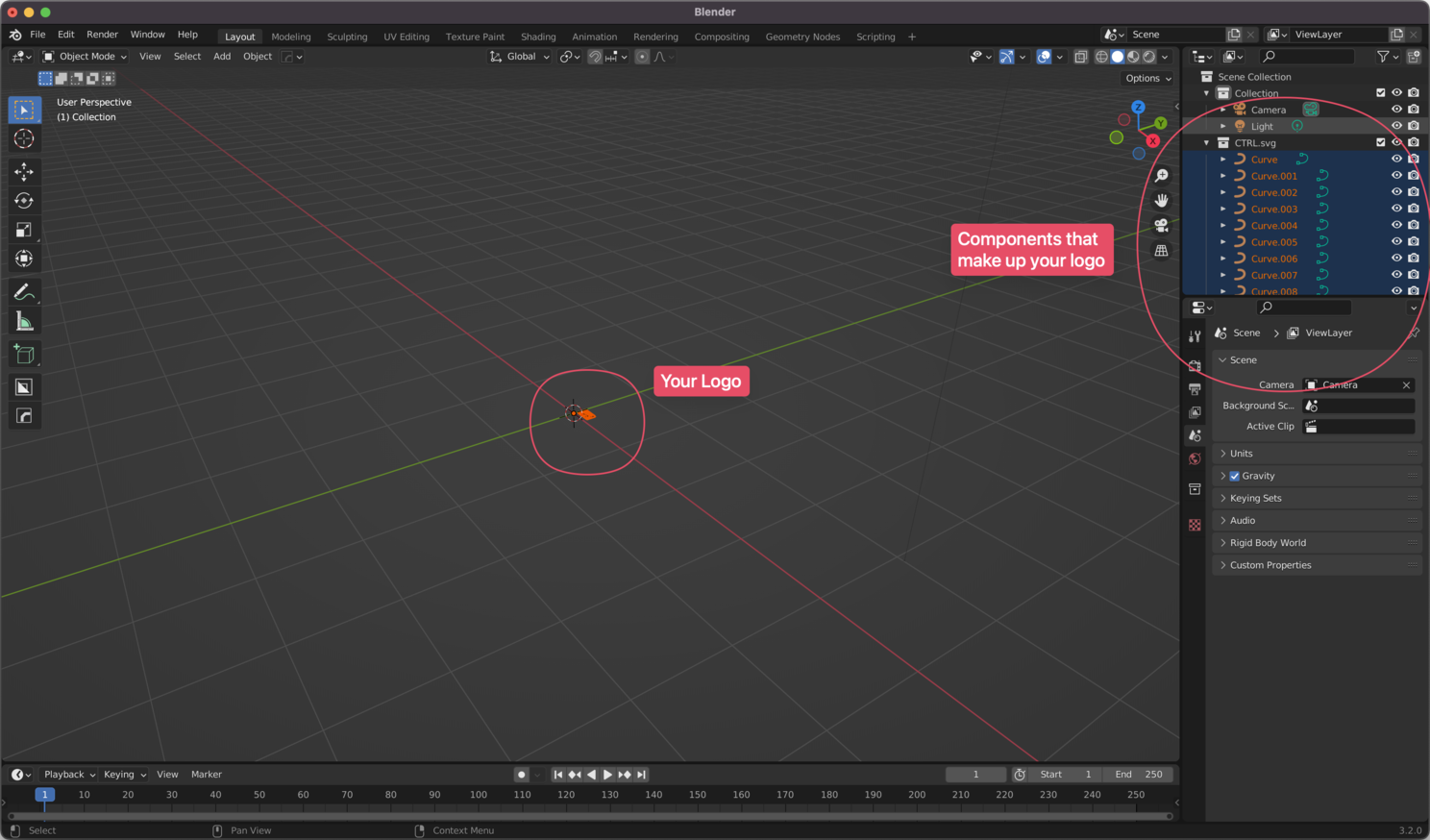This screenshot has width=1430, height=840.
Task: Toggle X-ray mode in the viewport header
Action: click(x=1080, y=57)
